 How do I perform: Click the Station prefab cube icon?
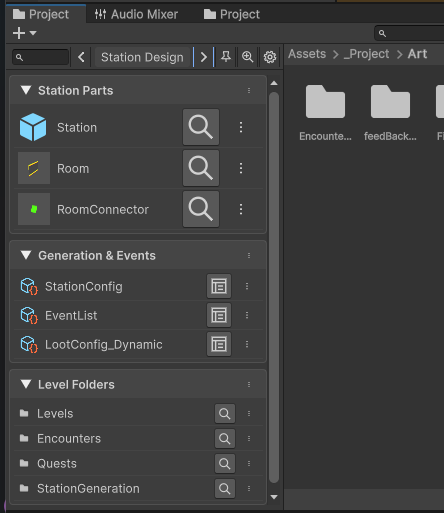click(x=33, y=127)
